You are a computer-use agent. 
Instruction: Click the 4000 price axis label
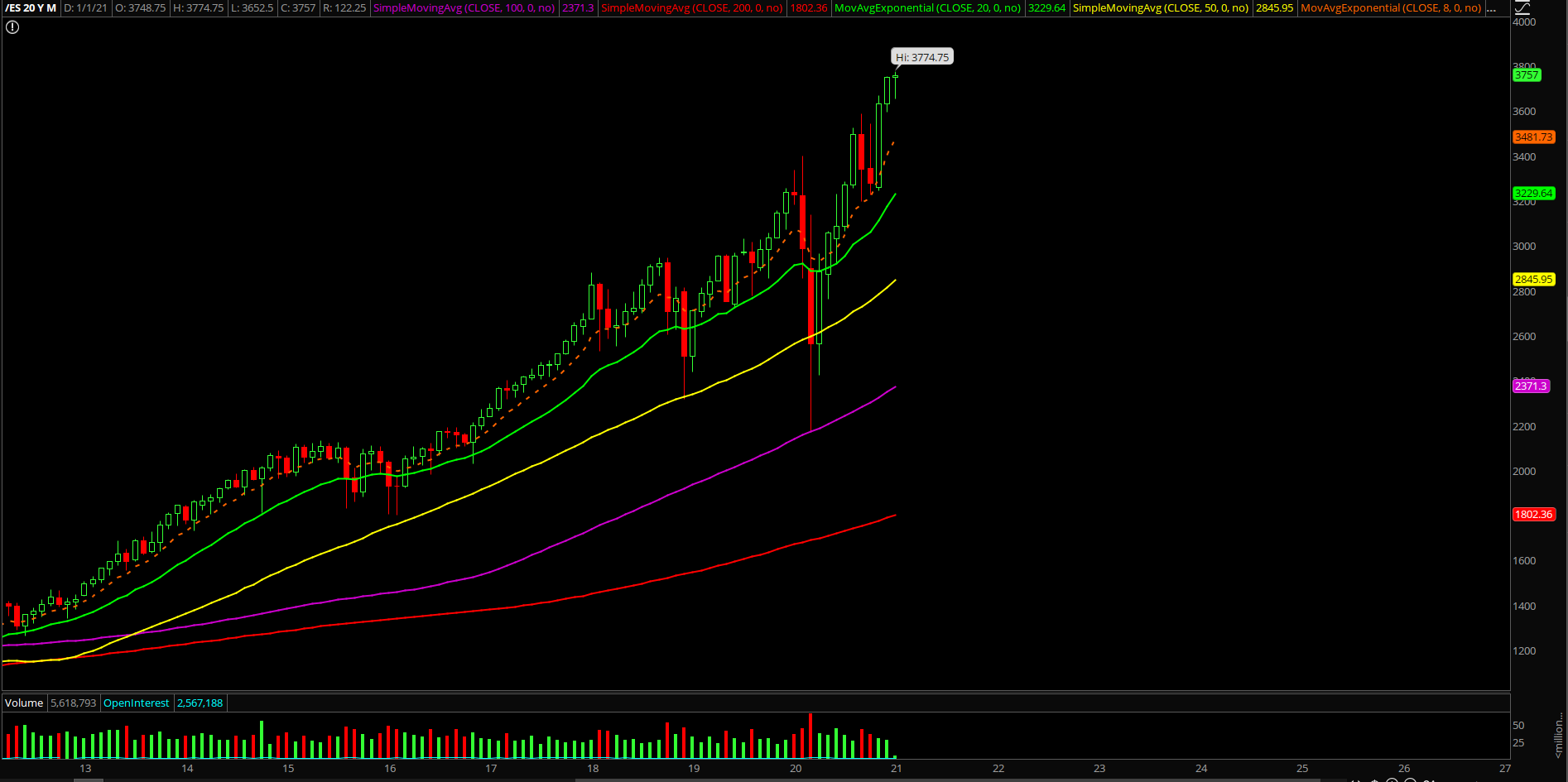click(x=1524, y=22)
